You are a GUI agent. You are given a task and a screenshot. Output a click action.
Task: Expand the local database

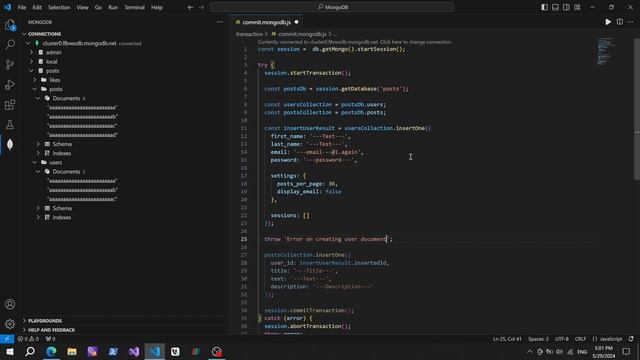coord(51,62)
